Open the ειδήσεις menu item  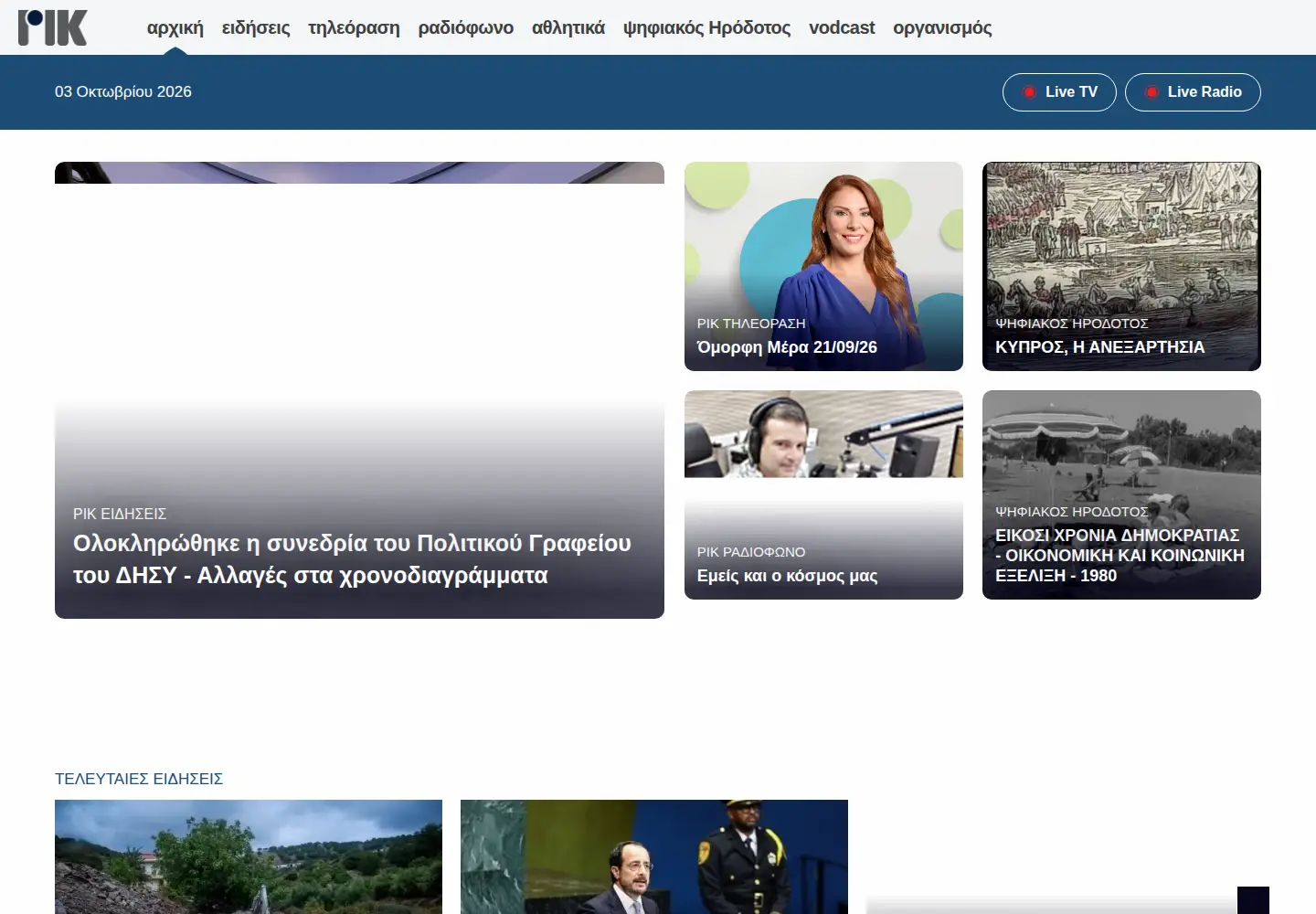pyautogui.click(x=256, y=27)
